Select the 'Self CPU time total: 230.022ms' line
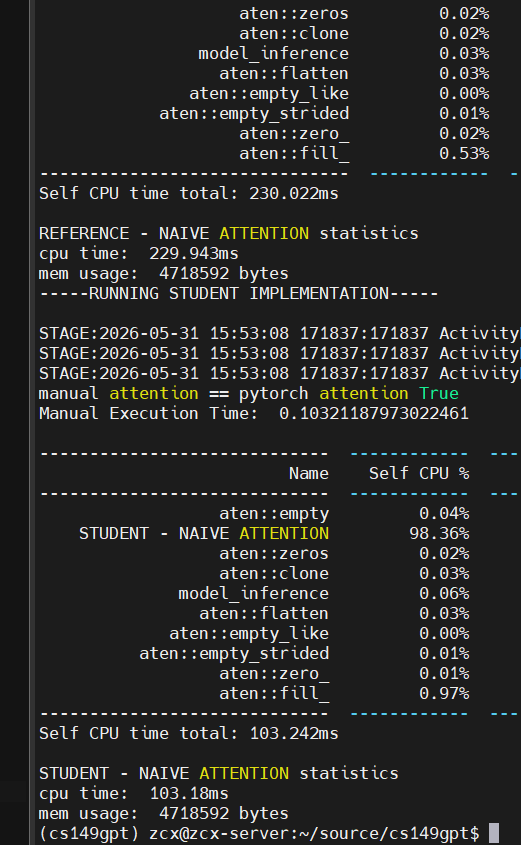The image size is (521, 845). pos(189,193)
